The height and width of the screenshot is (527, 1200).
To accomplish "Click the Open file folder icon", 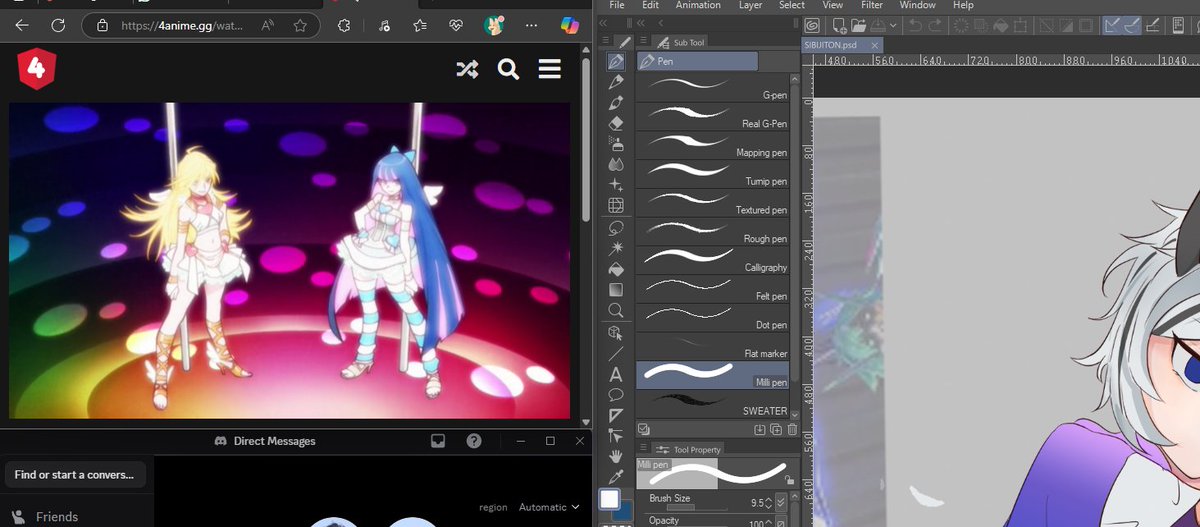I will tap(858, 25).
